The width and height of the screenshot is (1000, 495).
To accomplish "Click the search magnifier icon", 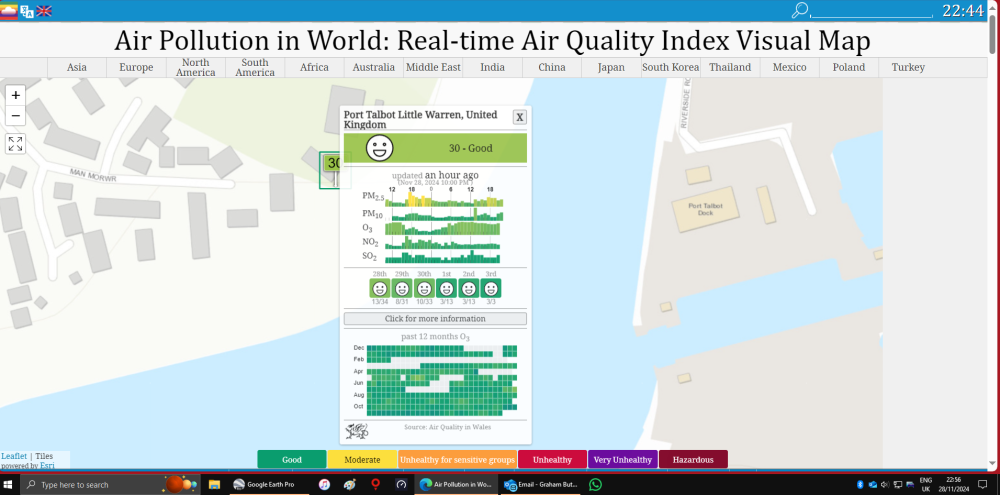I will (x=800, y=10).
